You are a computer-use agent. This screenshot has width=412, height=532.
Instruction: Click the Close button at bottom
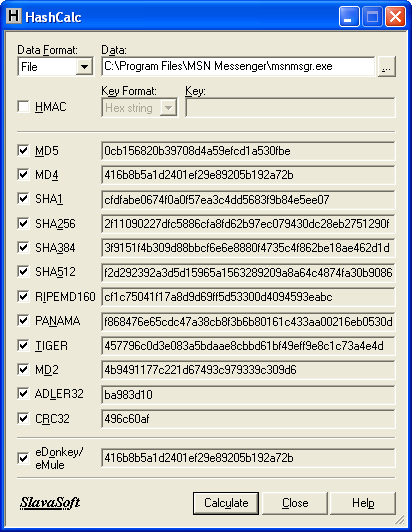[295, 503]
